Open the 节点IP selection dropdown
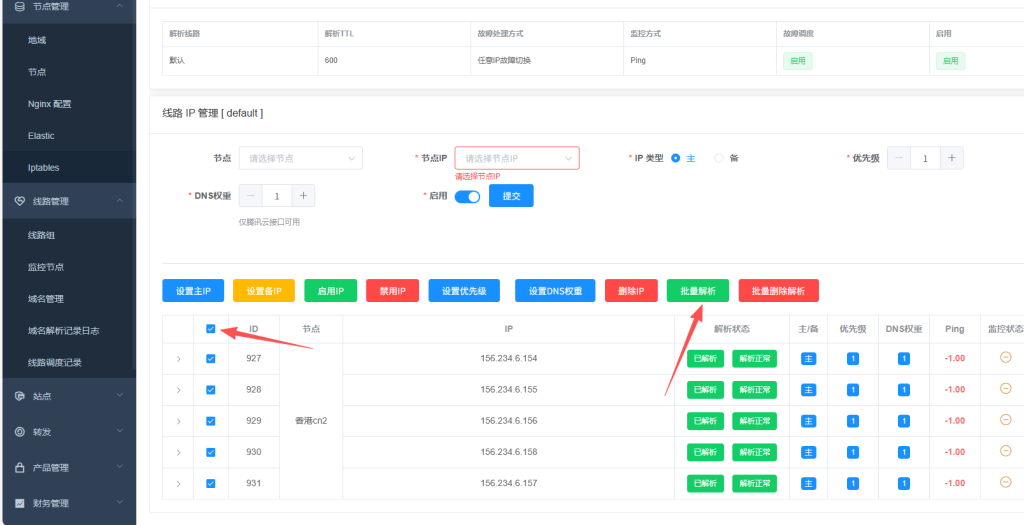 (x=517, y=158)
